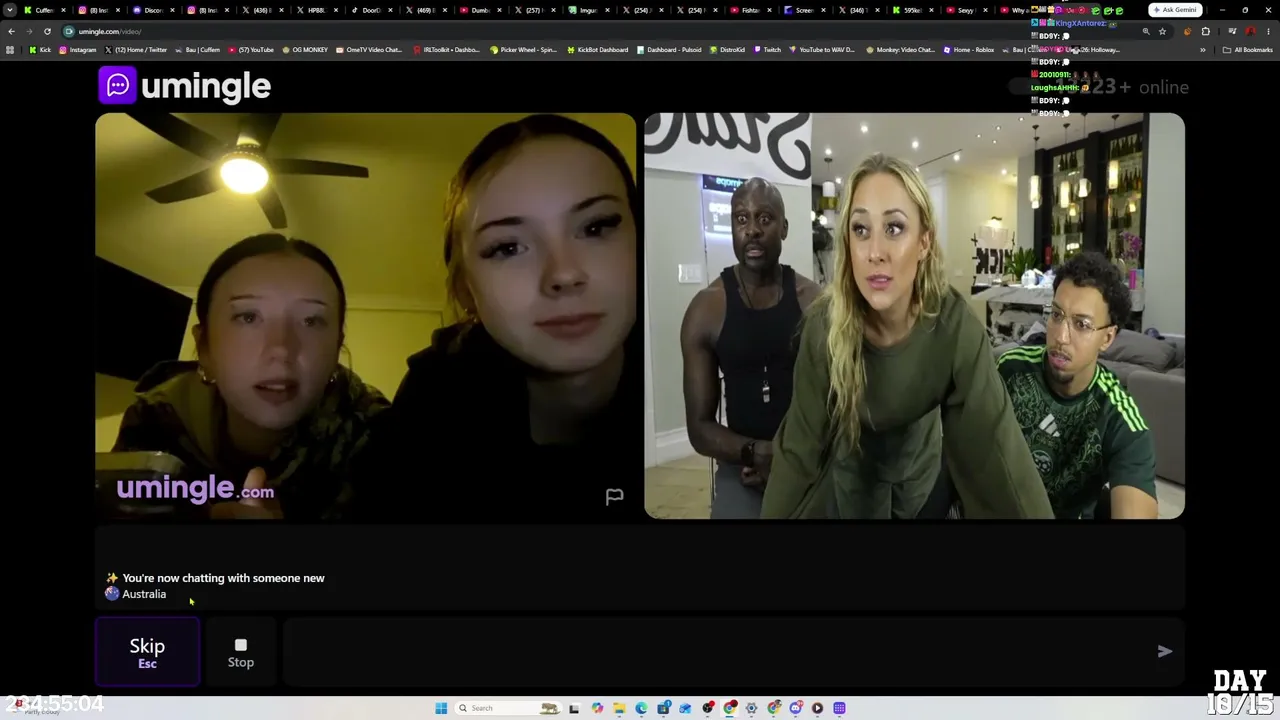Open the OmeTV Video Chat bookmark

369,50
